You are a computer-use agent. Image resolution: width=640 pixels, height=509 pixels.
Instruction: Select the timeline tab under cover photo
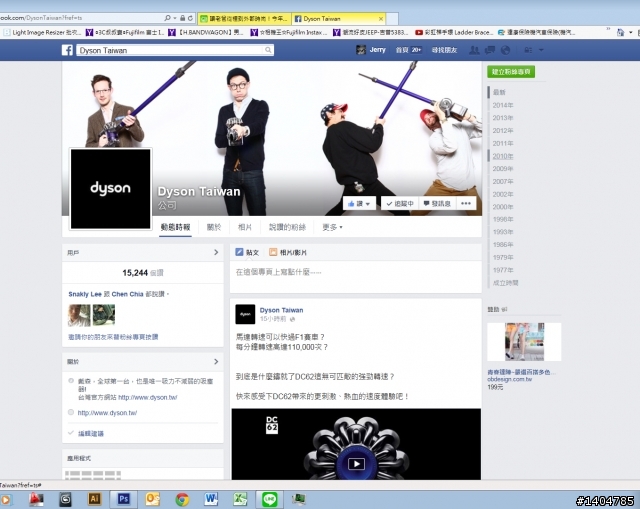(x=175, y=227)
